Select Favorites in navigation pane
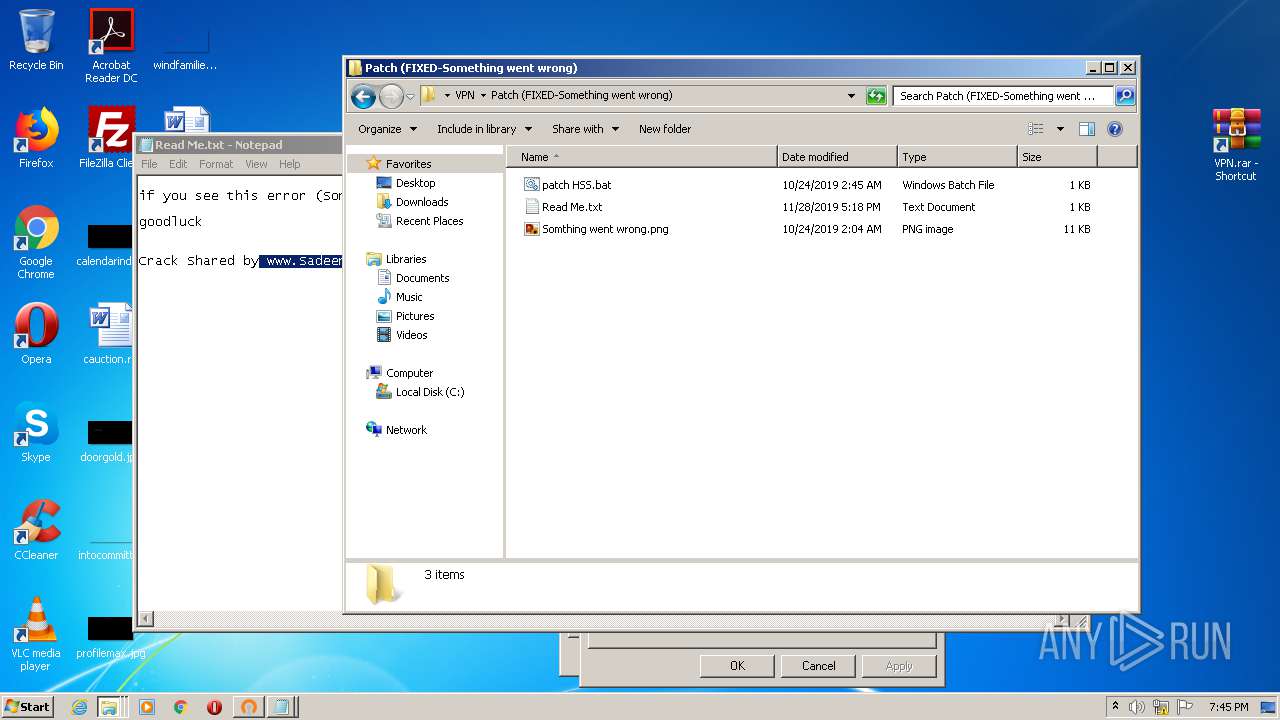This screenshot has width=1280, height=720. coord(408,164)
